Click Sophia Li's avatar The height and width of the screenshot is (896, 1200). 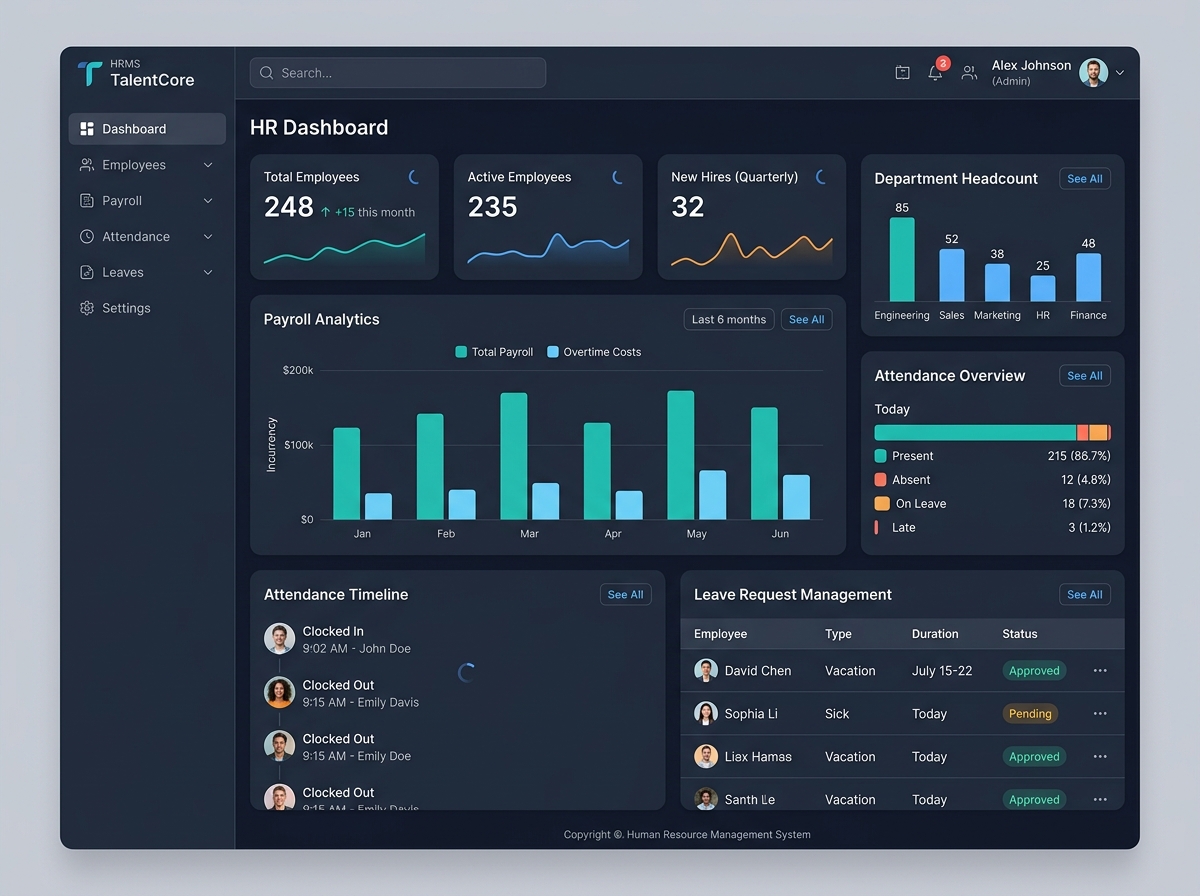click(x=706, y=713)
